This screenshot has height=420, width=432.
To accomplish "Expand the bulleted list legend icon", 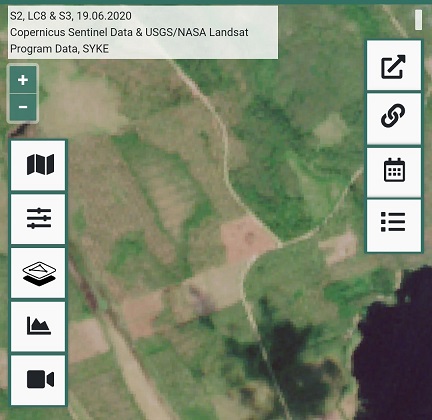I will [394, 225].
